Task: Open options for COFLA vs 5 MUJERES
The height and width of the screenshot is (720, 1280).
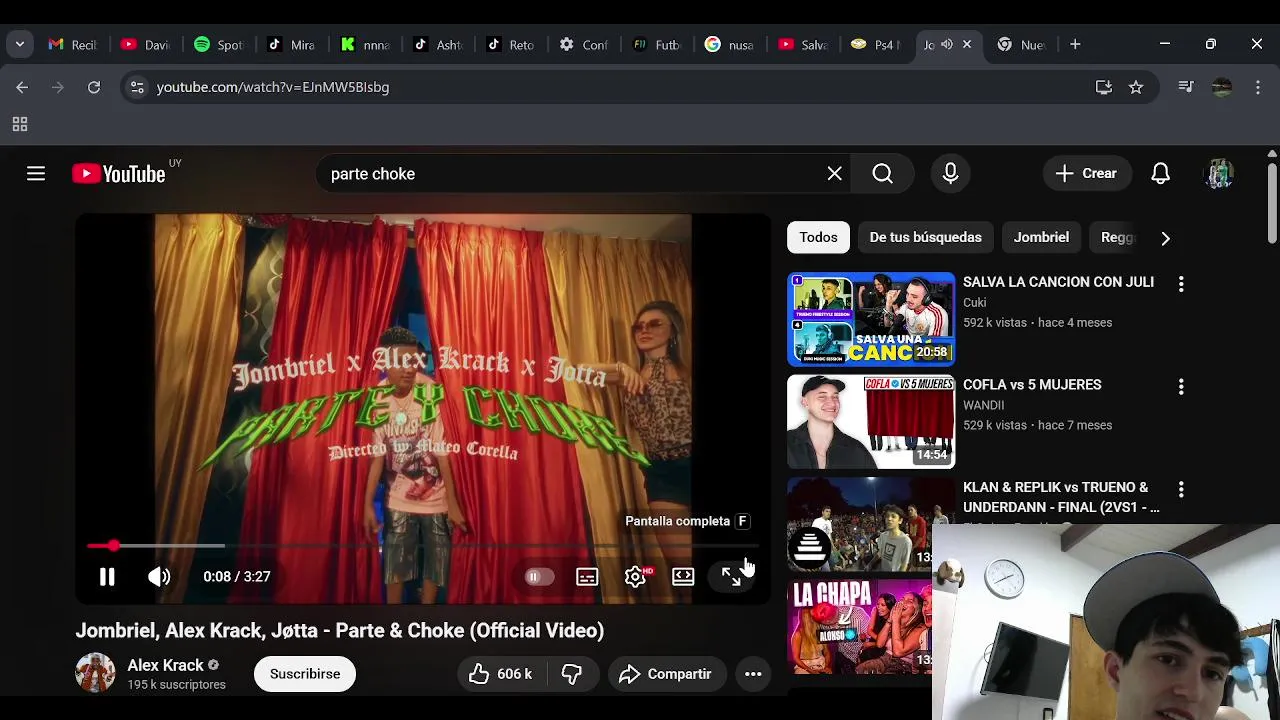Action: point(1181,386)
